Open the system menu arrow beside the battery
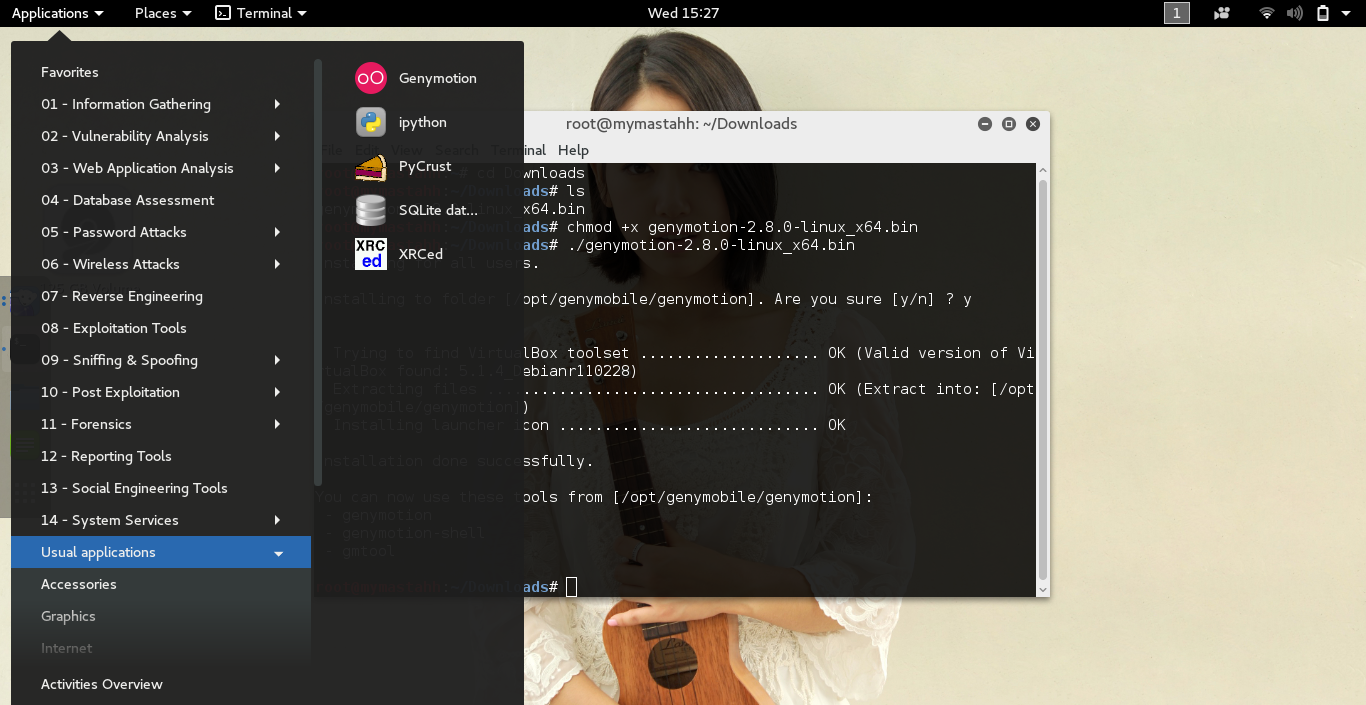This screenshot has height=705, width=1366. [1347, 14]
